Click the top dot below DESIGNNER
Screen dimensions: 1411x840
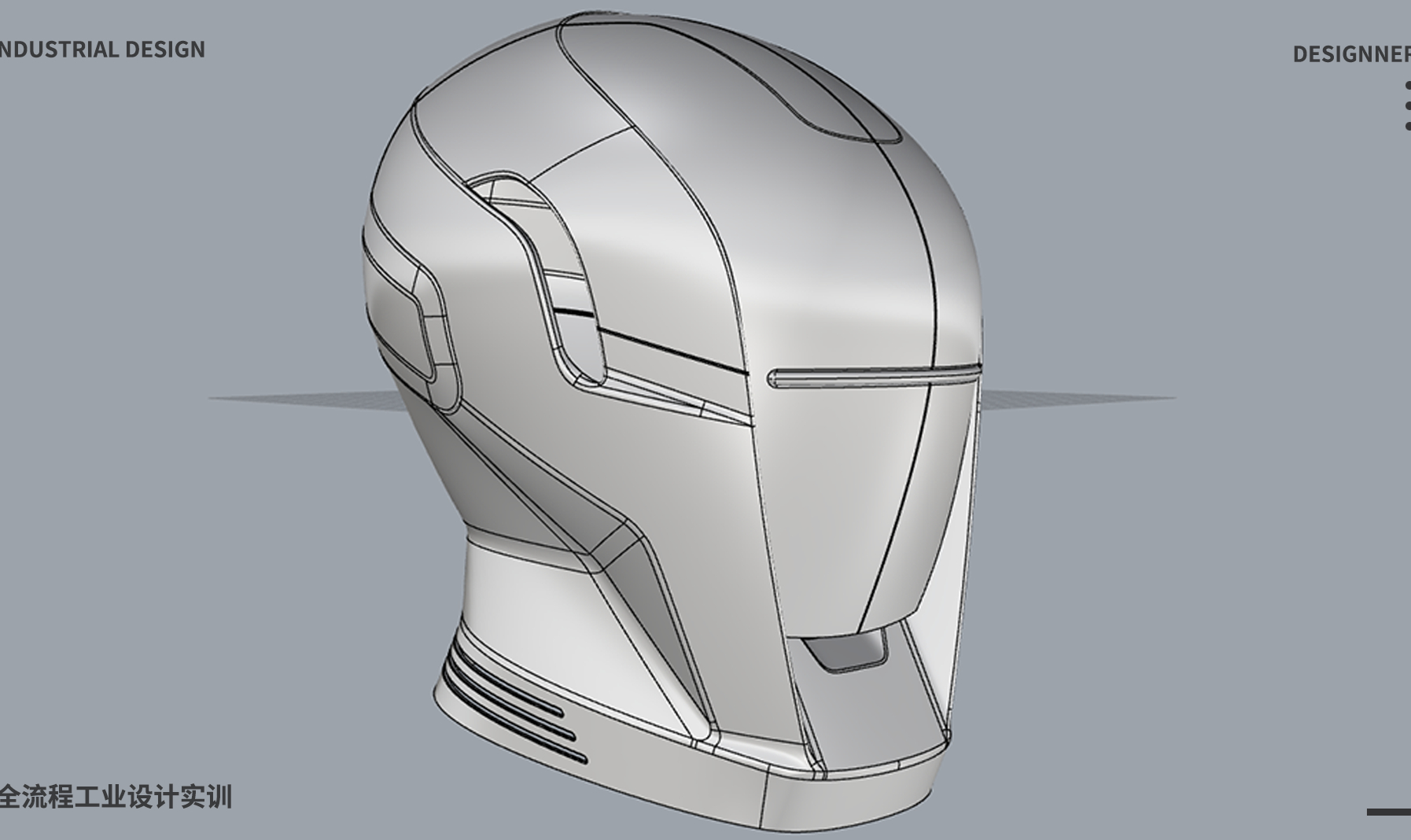1407,86
